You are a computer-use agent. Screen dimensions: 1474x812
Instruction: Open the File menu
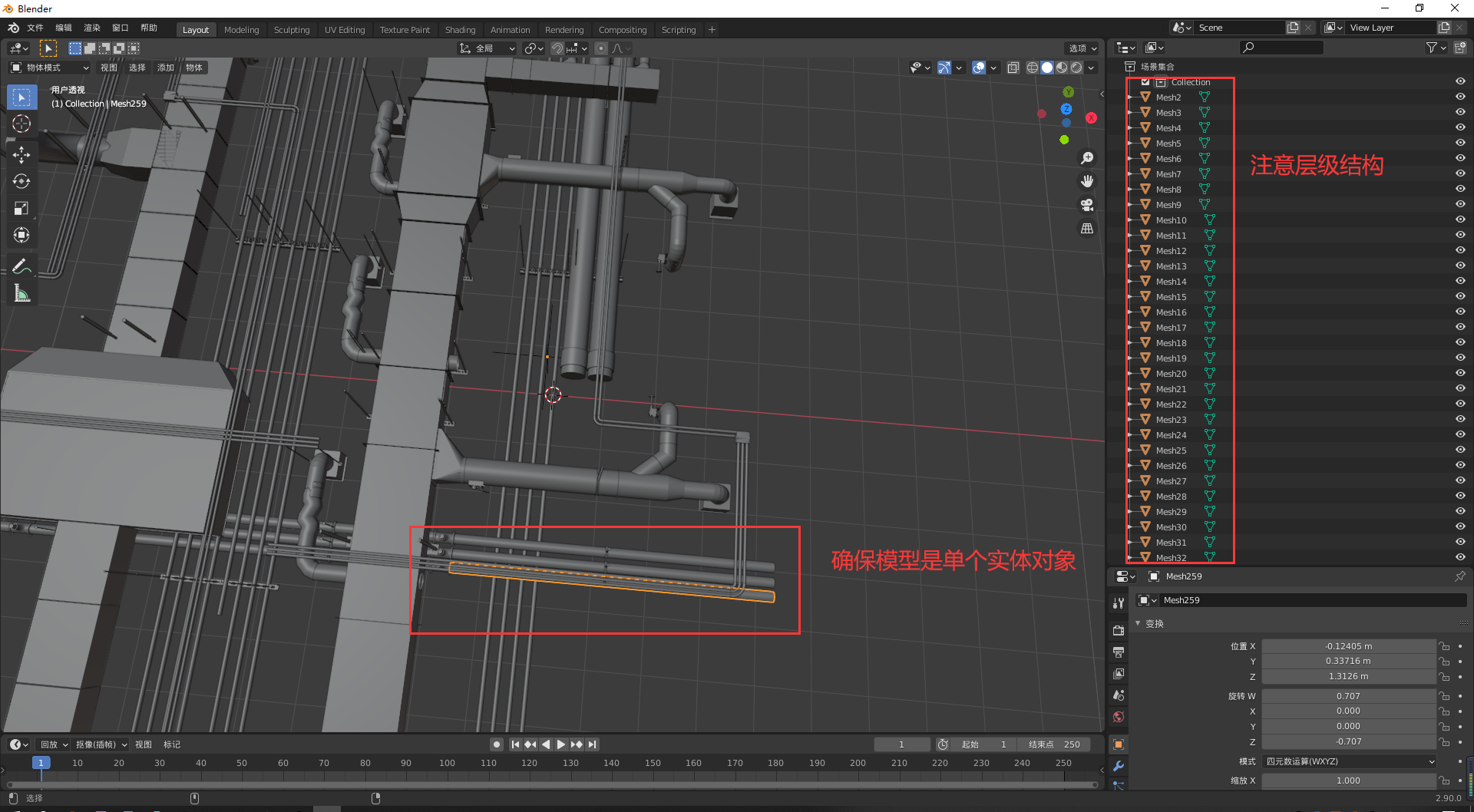tap(35, 28)
